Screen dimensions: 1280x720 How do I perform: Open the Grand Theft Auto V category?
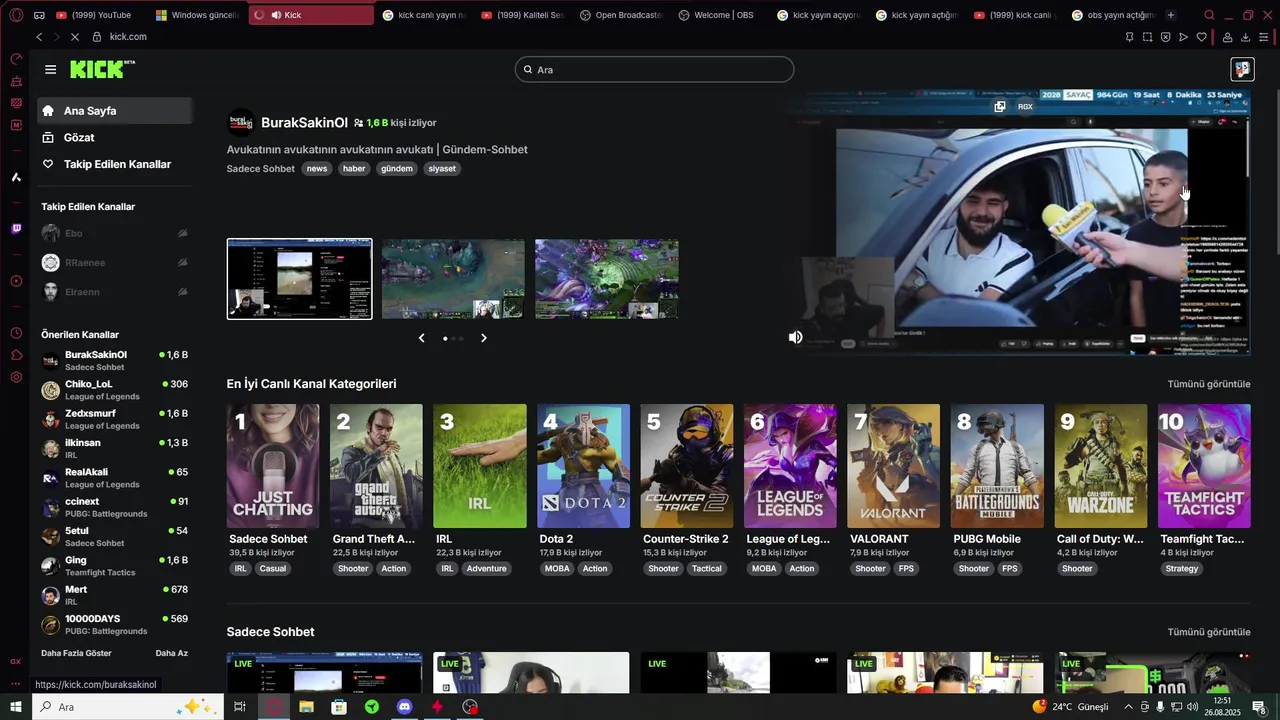376,466
